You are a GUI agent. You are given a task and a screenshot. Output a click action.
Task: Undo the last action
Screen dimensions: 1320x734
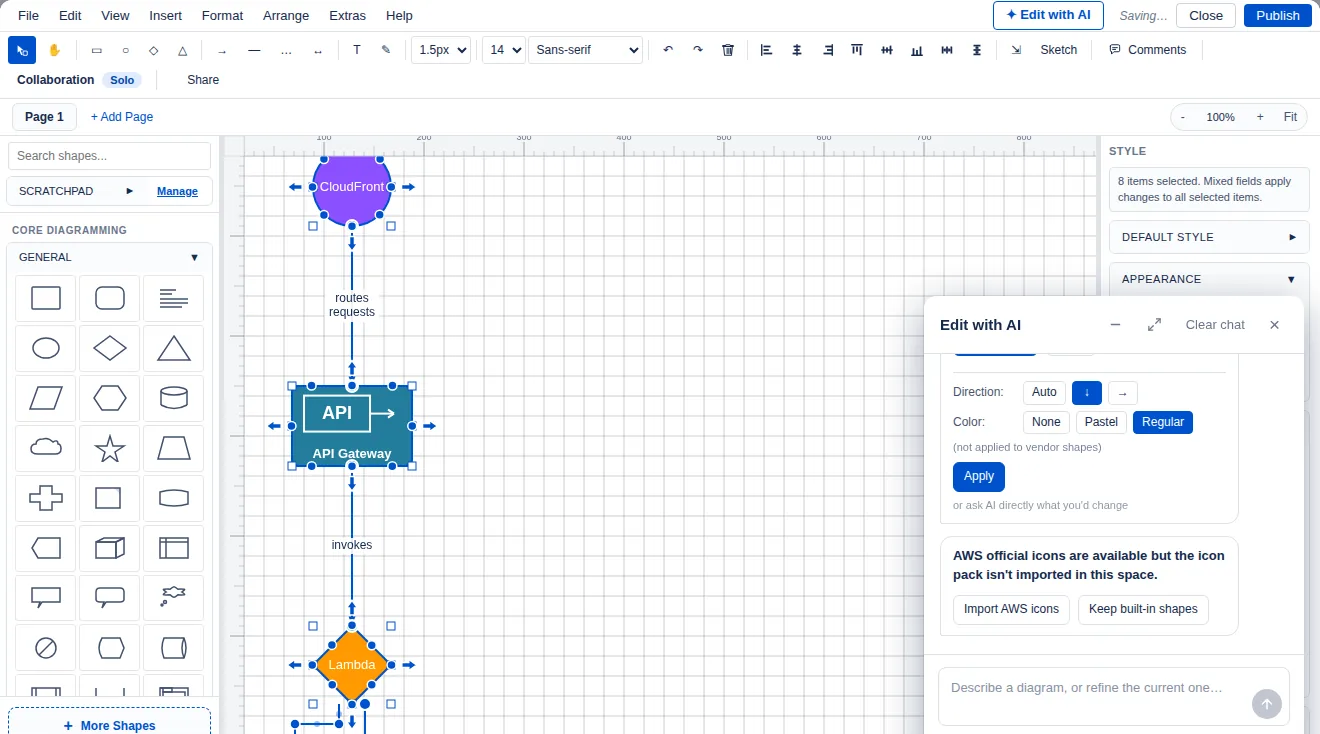(668, 50)
